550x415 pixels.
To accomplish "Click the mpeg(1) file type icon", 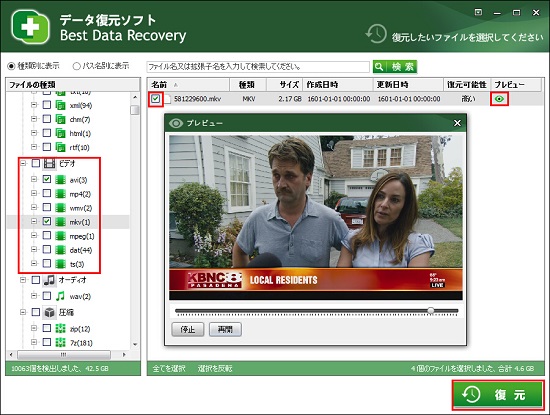I will pos(60,236).
